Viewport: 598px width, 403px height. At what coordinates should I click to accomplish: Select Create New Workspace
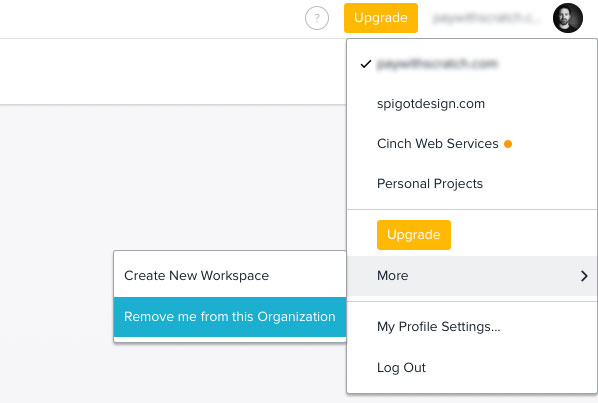230,276
